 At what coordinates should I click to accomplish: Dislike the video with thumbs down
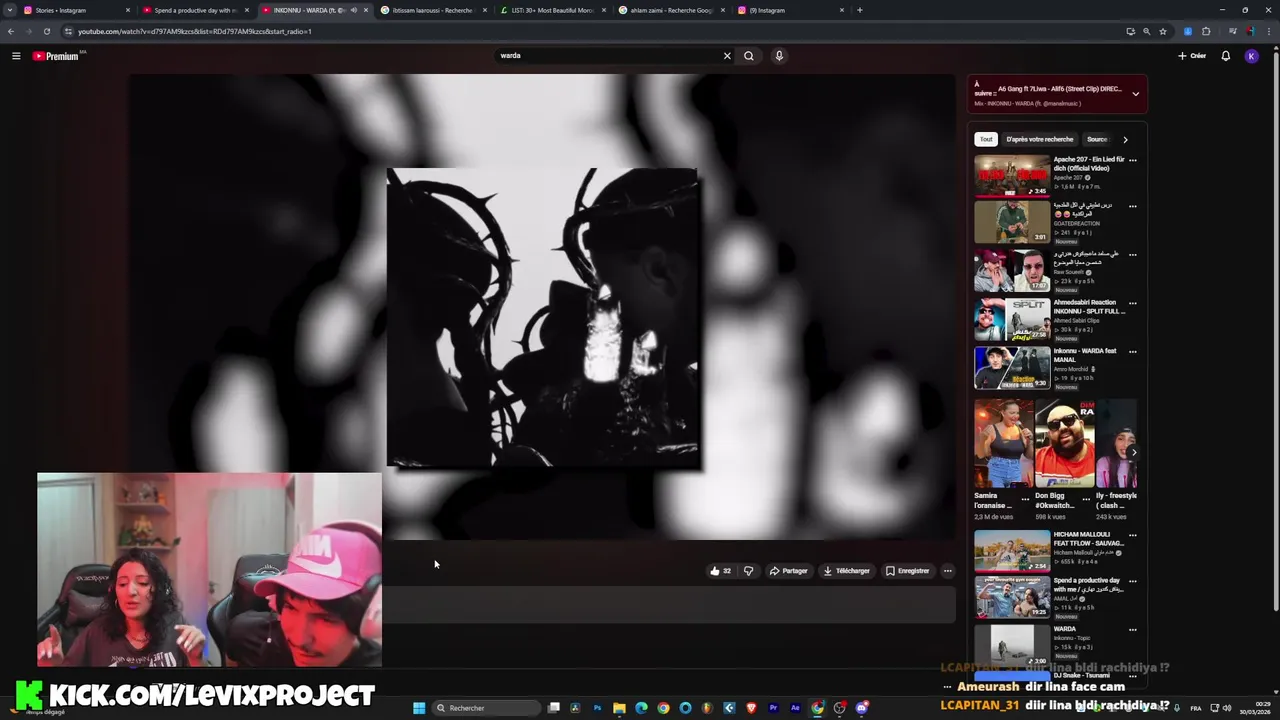pyautogui.click(x=748, y=571)
